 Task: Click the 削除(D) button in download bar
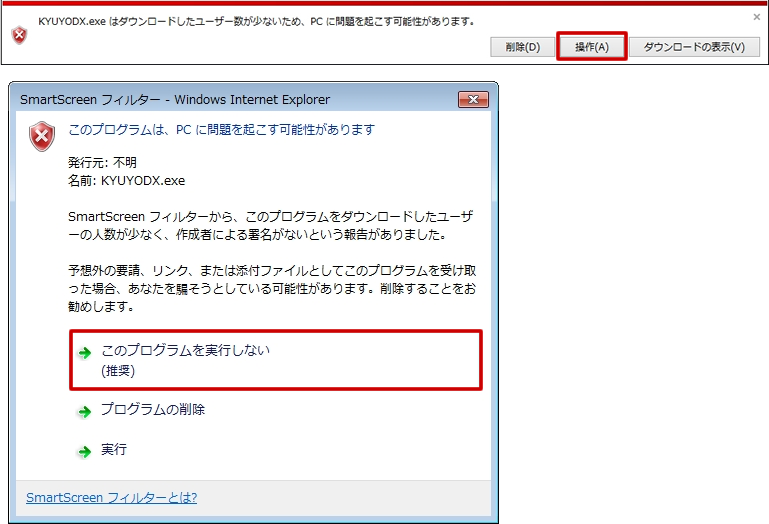522,47
